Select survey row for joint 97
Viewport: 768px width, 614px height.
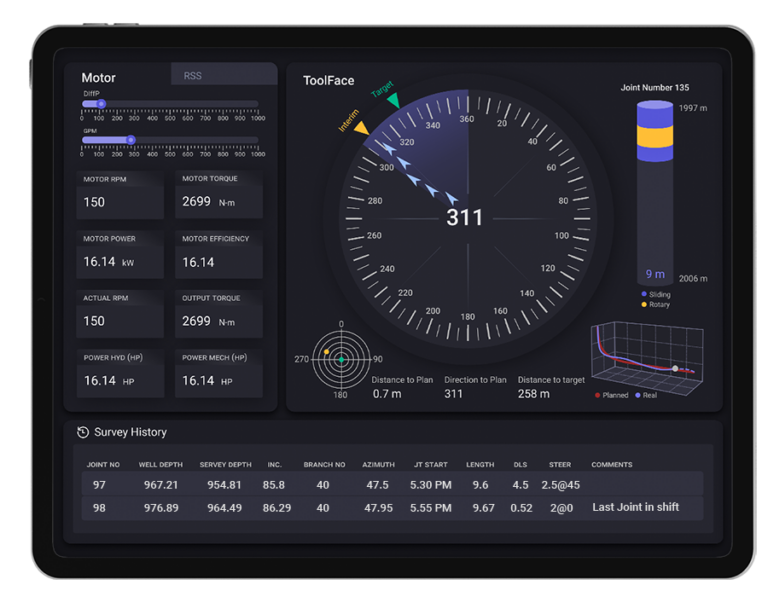tap(391, 485)
